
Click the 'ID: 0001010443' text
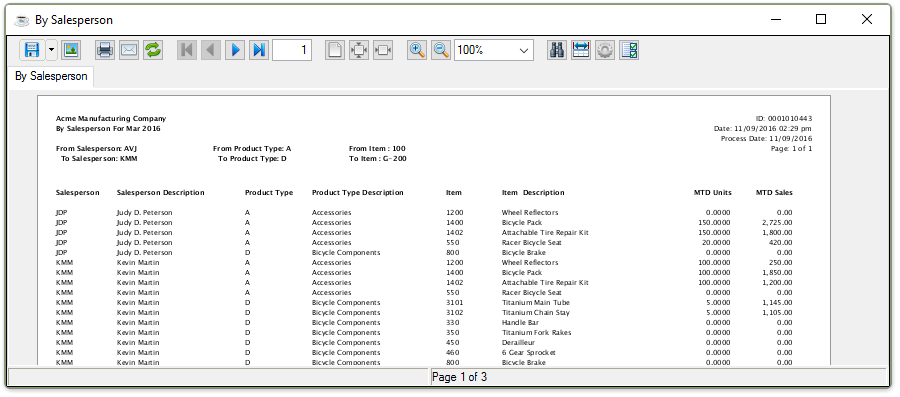(785, 119)
